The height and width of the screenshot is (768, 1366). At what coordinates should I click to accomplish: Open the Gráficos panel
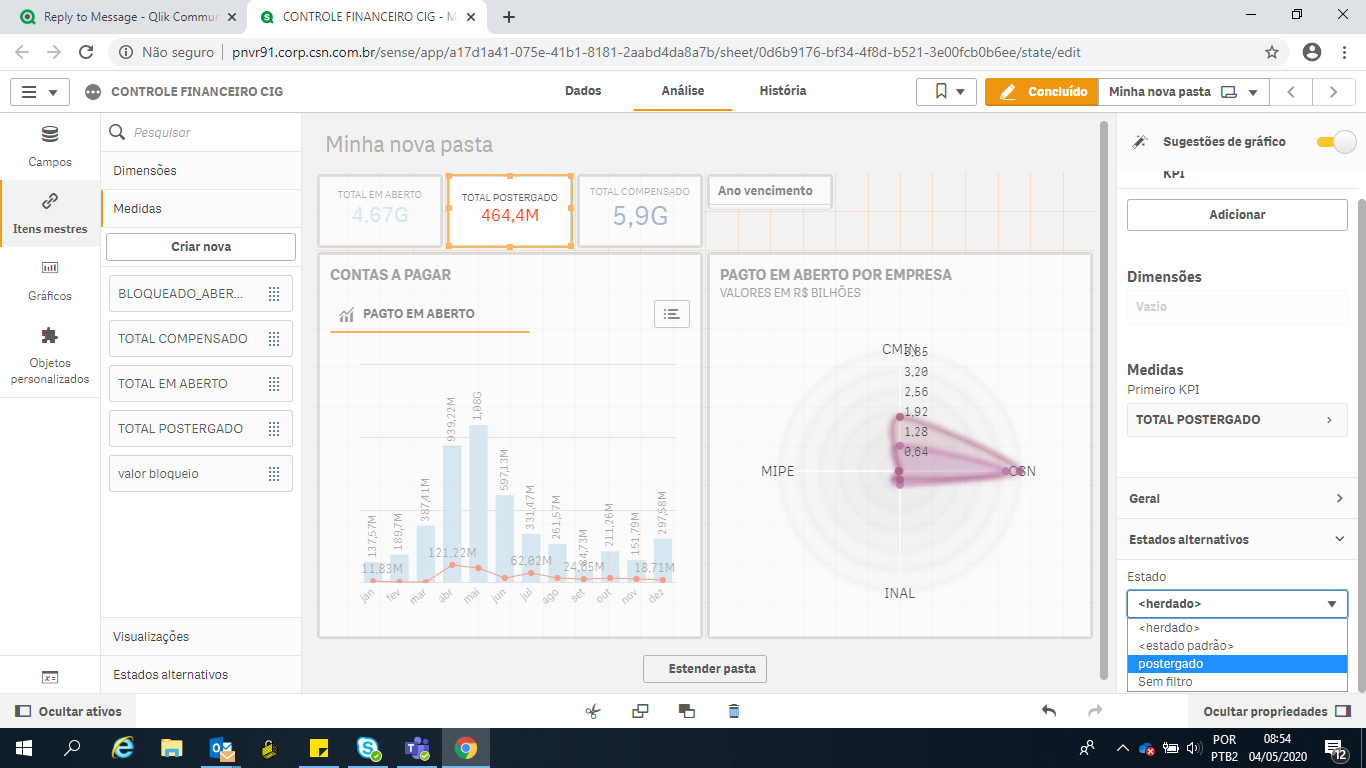point(49,280)
